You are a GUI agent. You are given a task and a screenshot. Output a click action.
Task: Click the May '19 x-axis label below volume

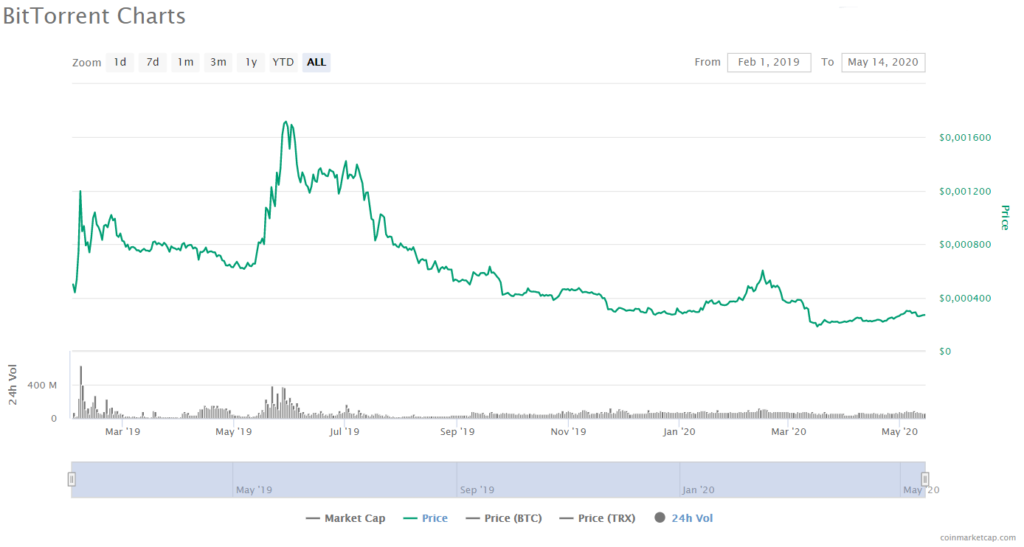click(234, 431)
